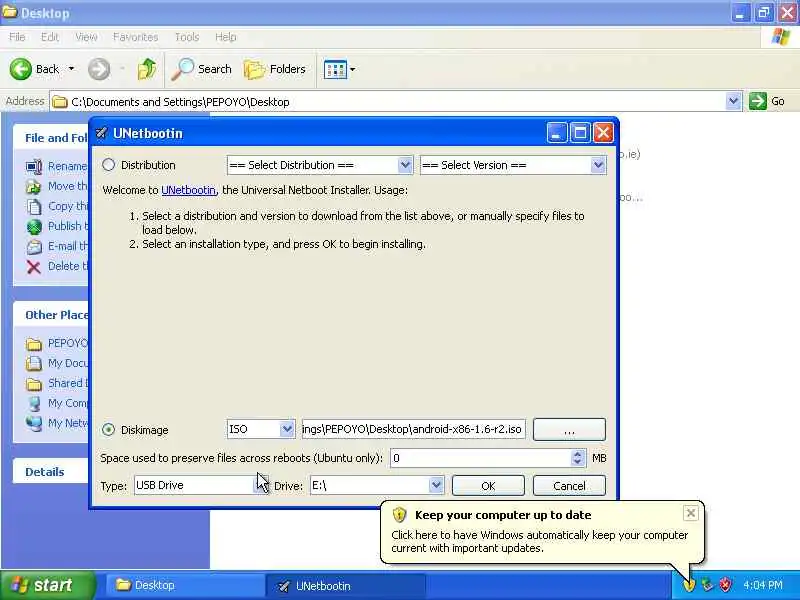Open the Tools menu
This screenshot has width=800, height=600.
click(187, 37)
